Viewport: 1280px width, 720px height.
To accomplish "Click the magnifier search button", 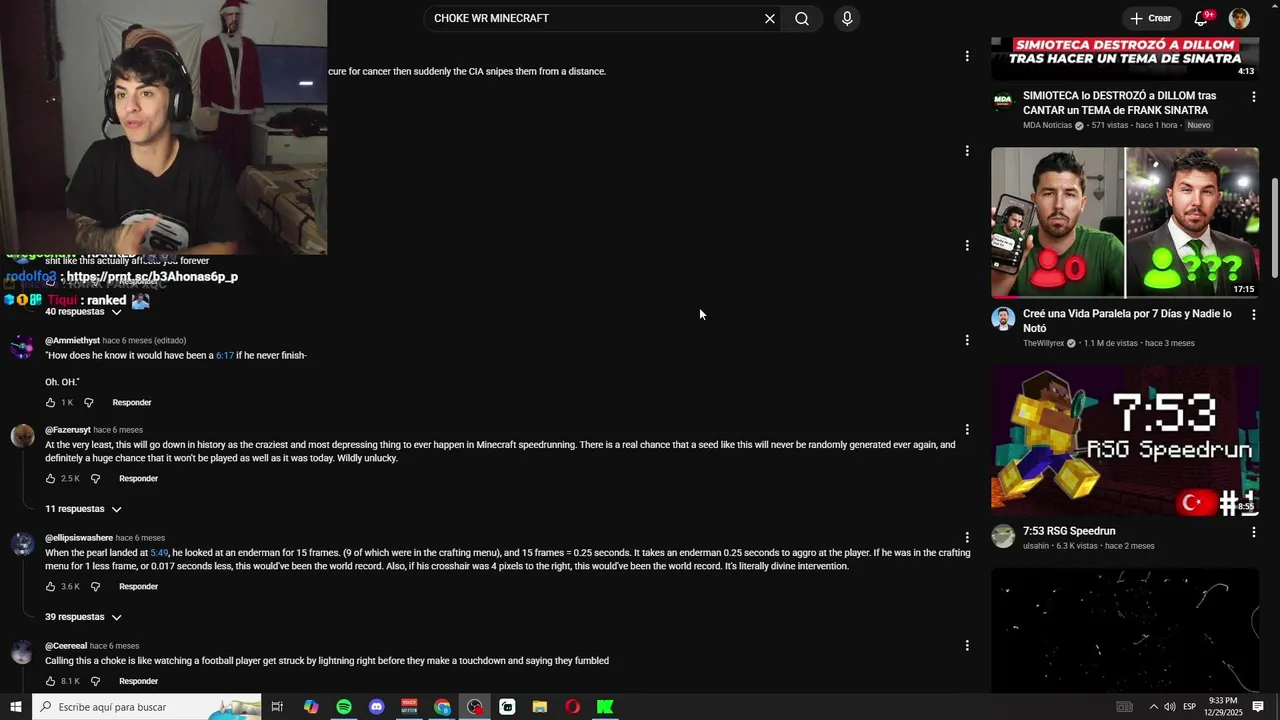I will tap(802, 18).
